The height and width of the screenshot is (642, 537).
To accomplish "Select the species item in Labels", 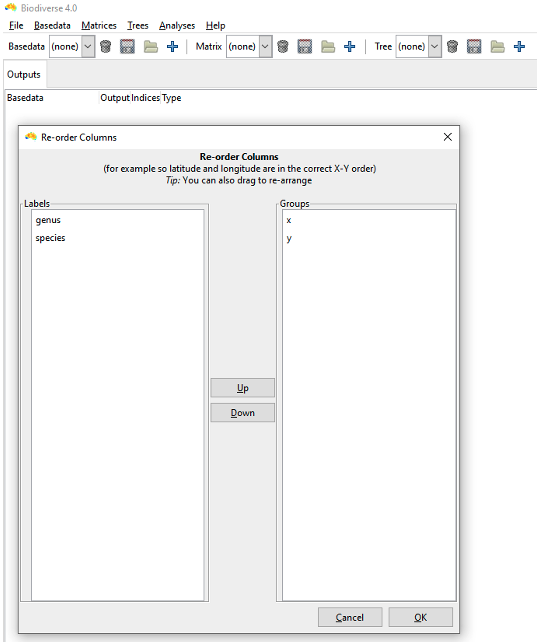I will coord(50,238).
